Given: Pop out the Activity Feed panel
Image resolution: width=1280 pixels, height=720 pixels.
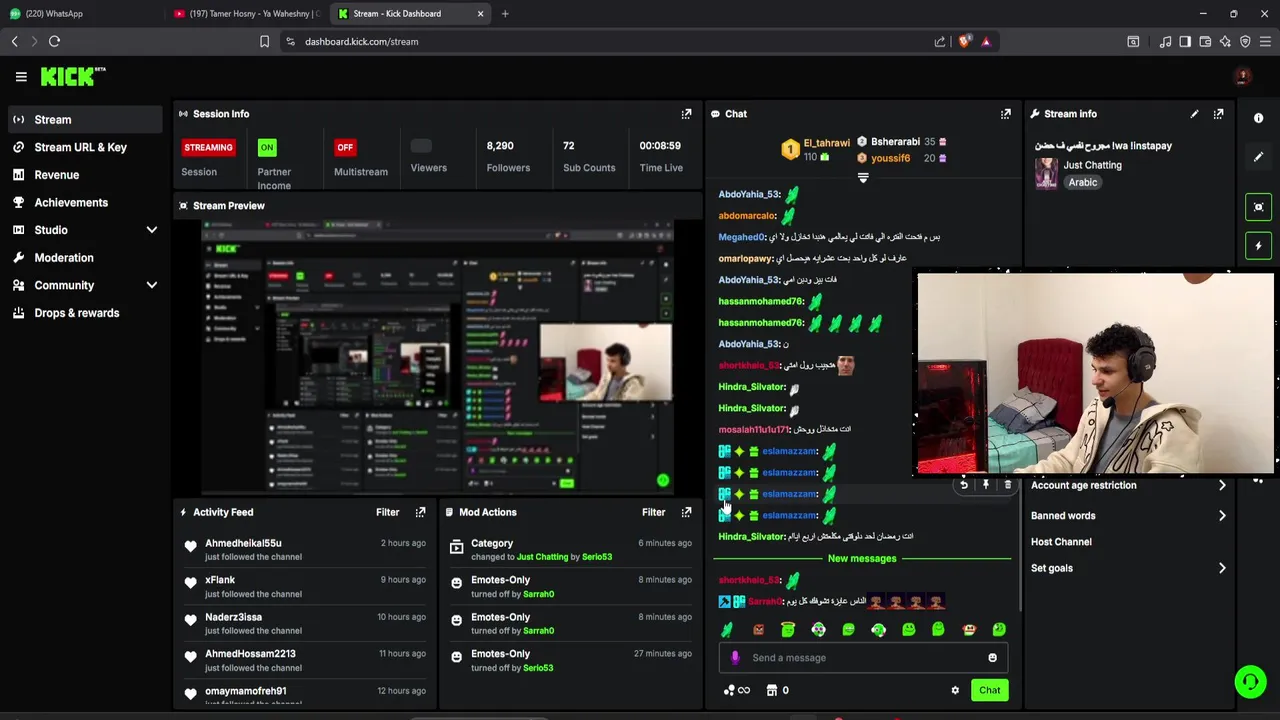Looking at the screenshot, I should pos(420,512).
